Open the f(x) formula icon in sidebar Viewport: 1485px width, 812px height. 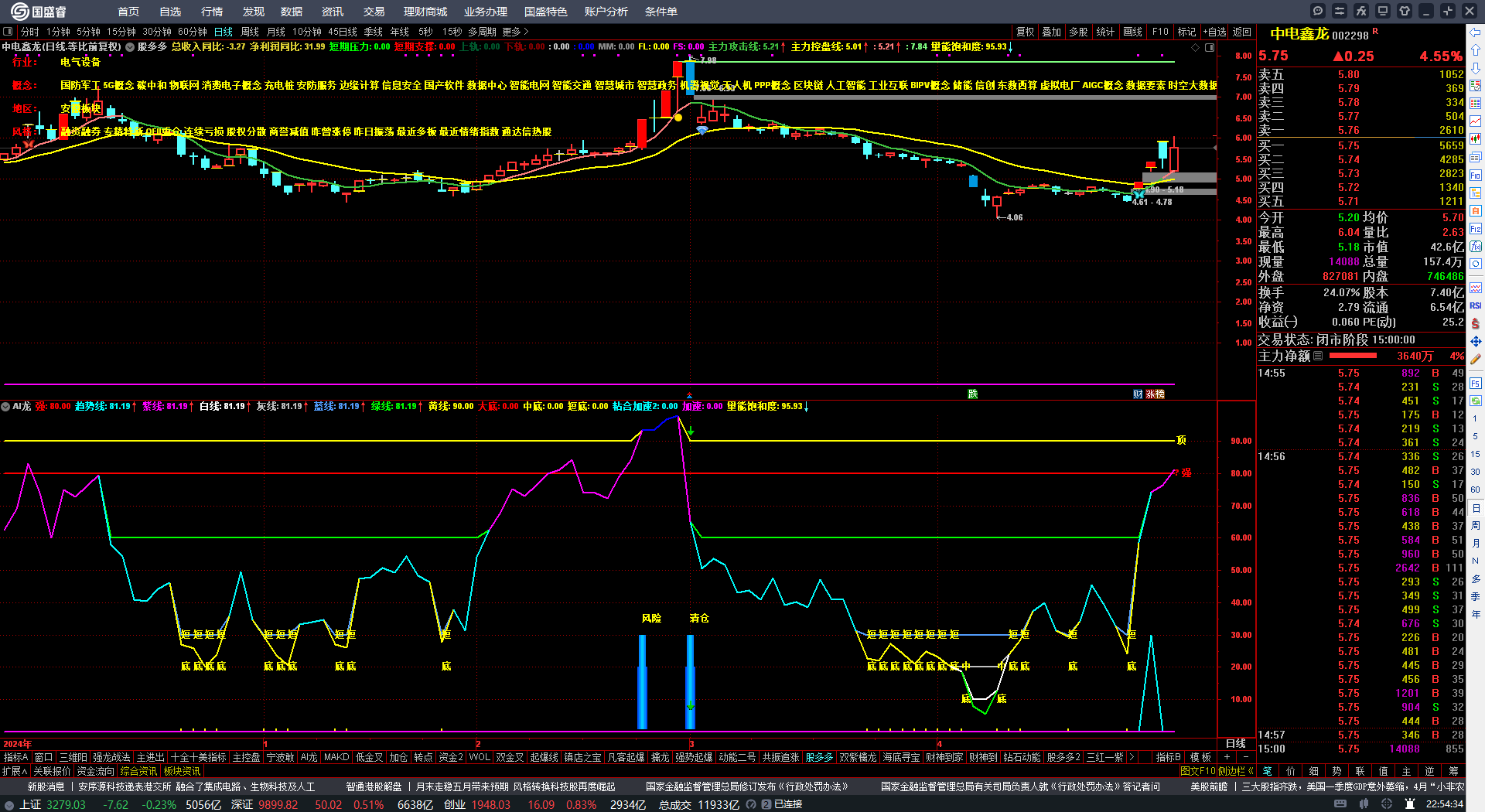coord(1476,247)
